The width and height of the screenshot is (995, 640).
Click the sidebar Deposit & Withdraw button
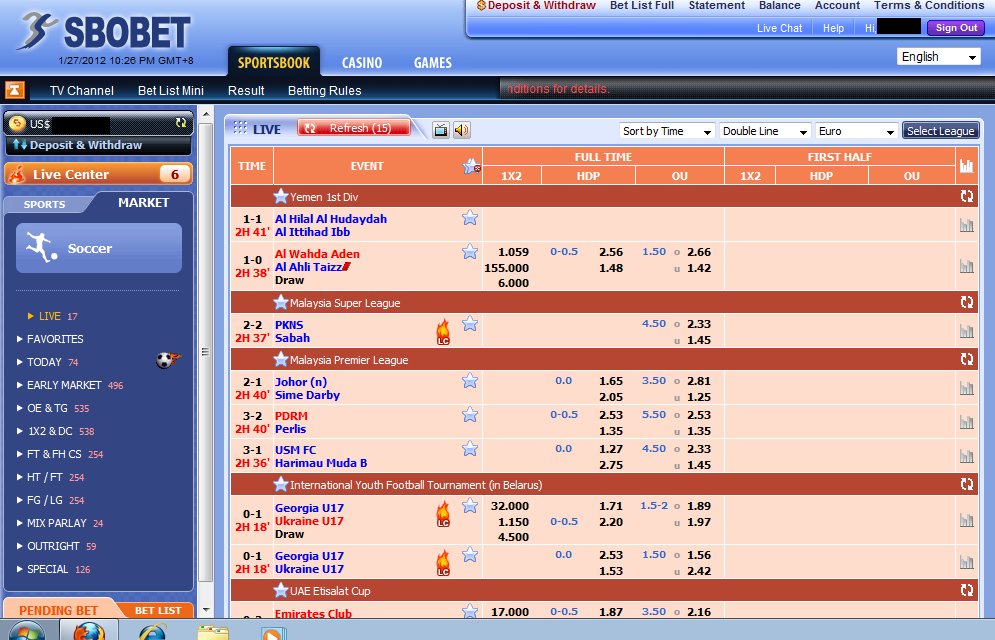(98, 145)
